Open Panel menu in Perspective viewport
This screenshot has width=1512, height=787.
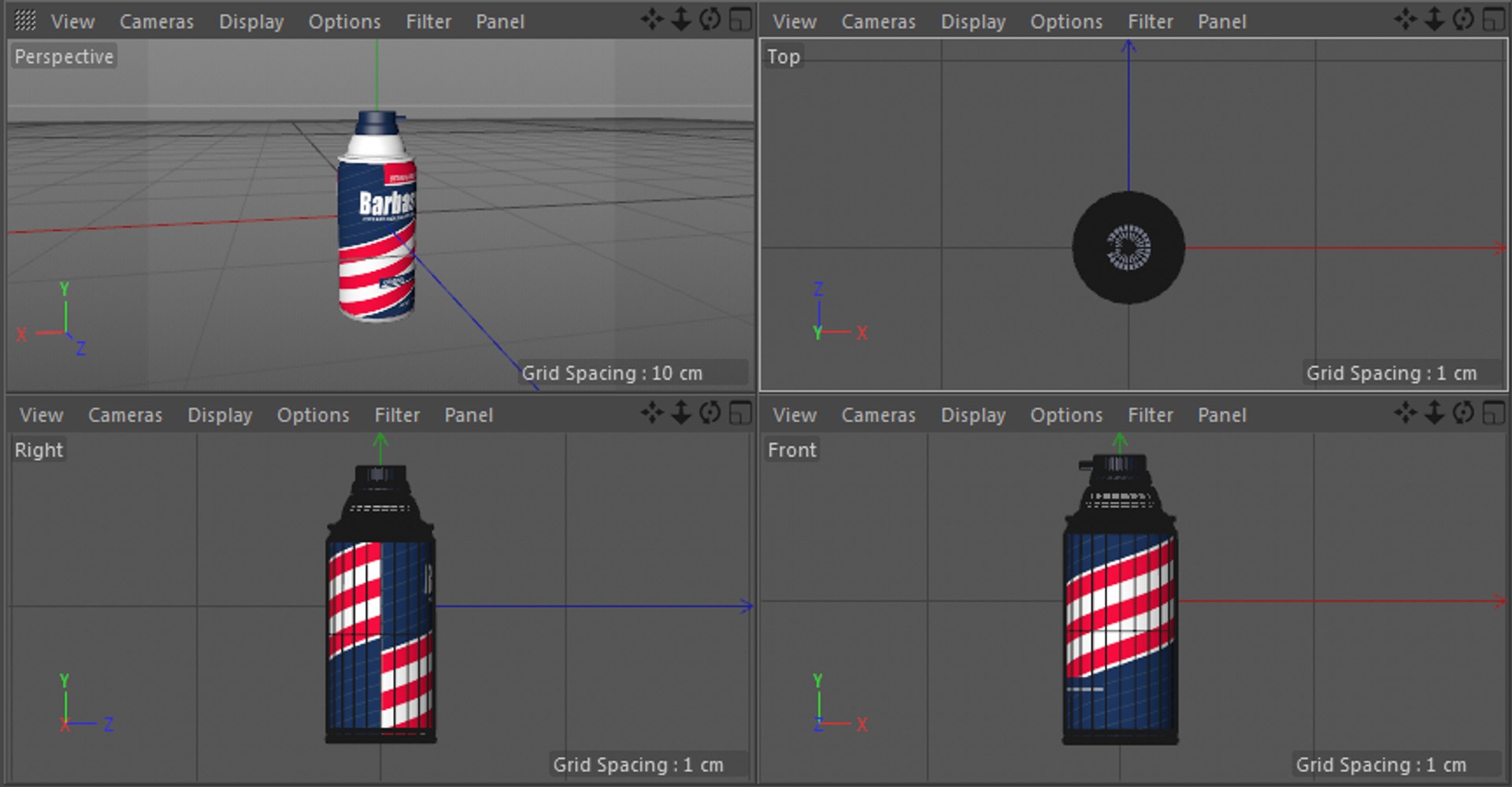click(x=499, y=22)
